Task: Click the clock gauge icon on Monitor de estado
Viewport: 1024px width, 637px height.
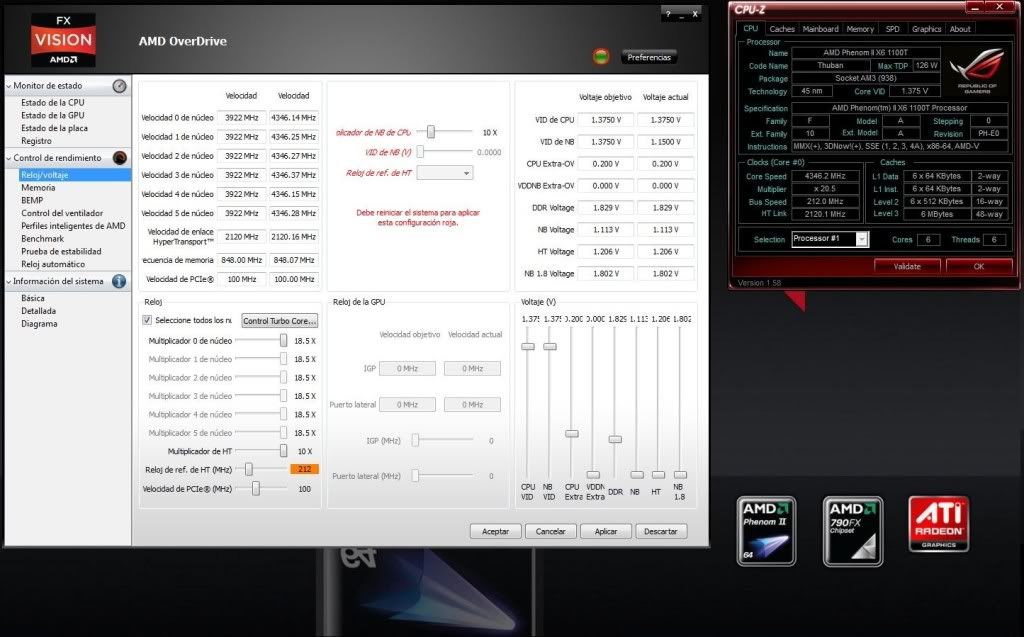Action: click(120, 86)
